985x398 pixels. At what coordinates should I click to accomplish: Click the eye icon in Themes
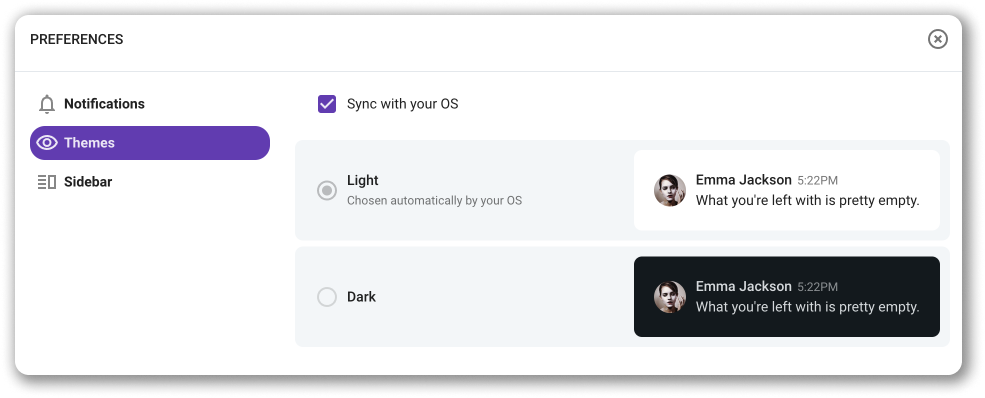47,143
